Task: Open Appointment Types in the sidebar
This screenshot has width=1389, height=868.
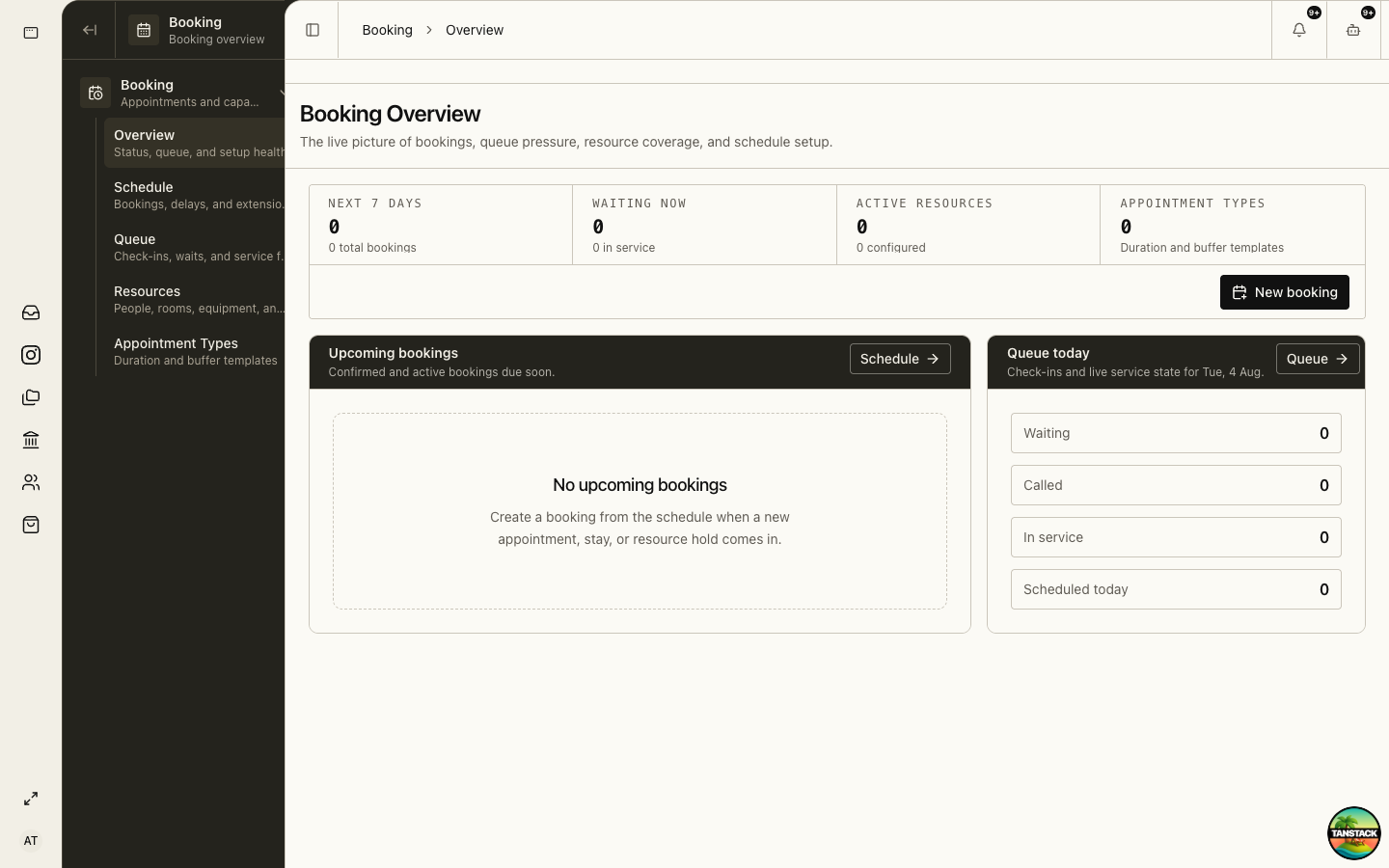Action: [195, 351]
